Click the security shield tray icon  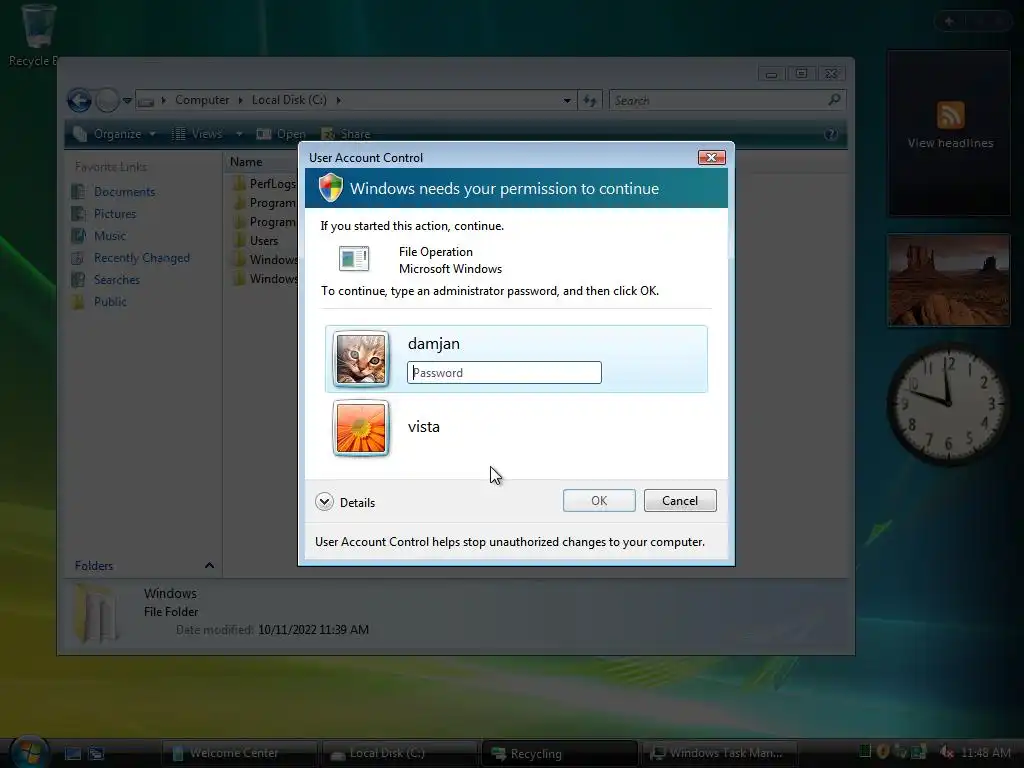click(883, 752)
